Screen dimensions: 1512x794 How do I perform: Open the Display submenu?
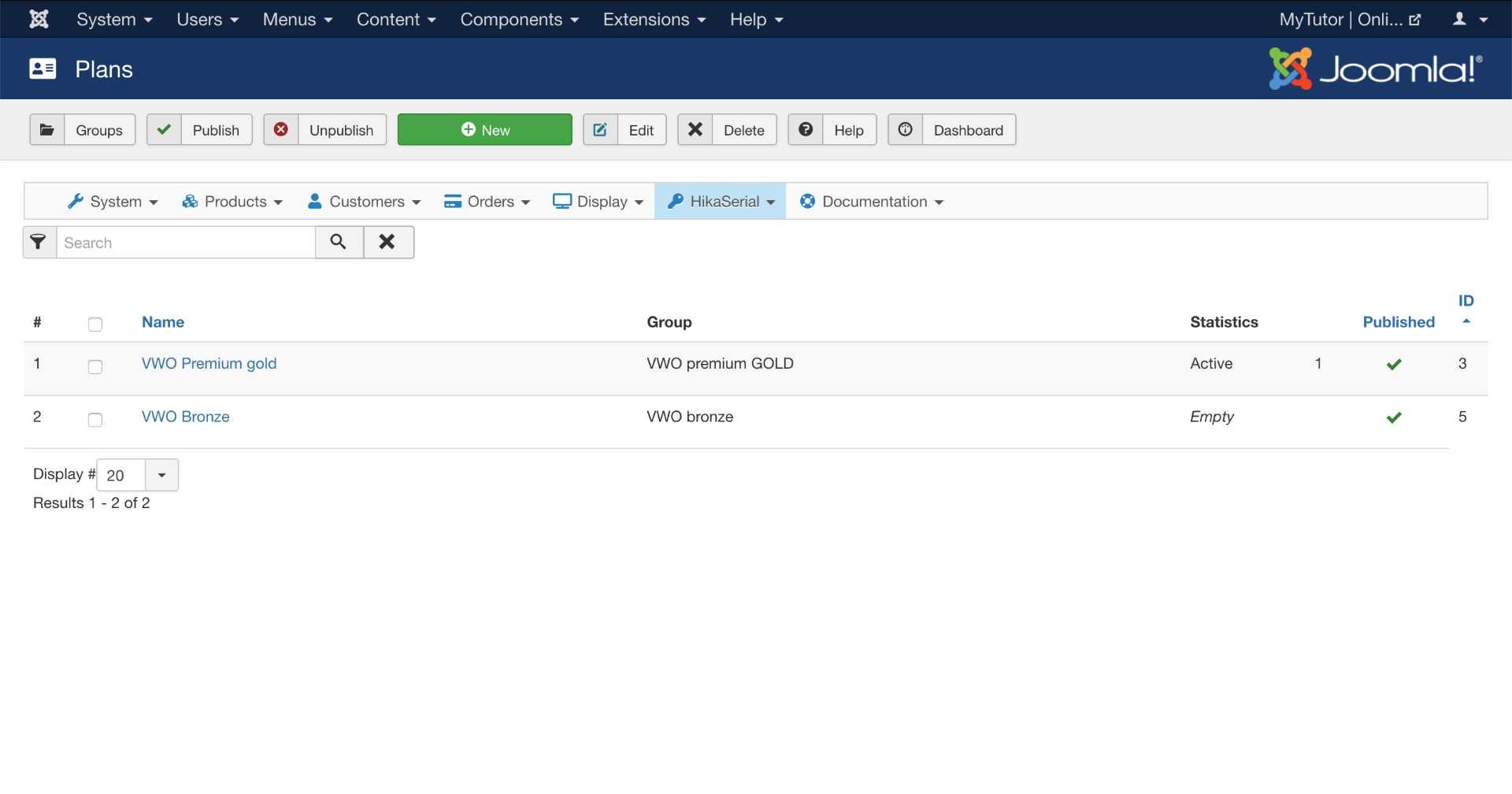click(598, 202)
